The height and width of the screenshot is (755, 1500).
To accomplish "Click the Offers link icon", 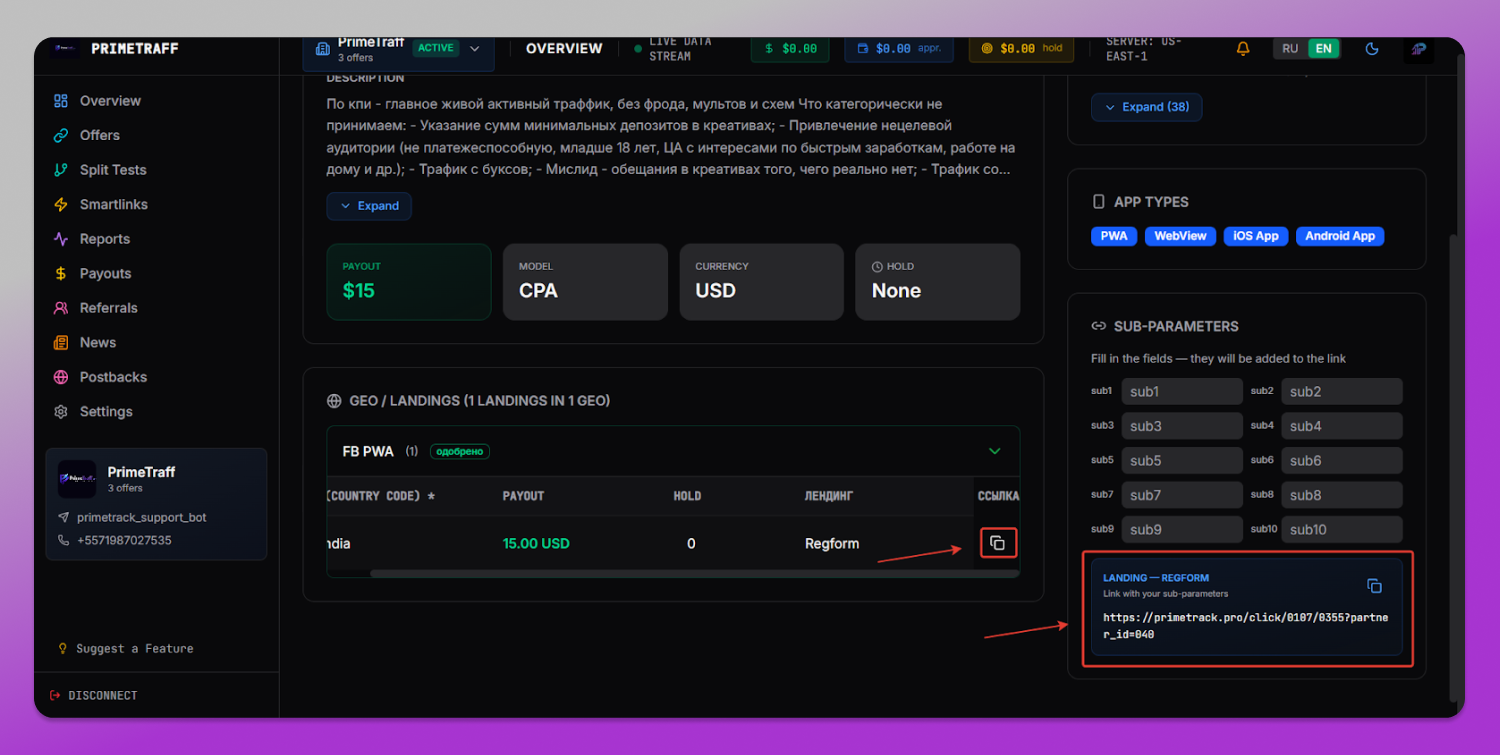I will (61, 135).
